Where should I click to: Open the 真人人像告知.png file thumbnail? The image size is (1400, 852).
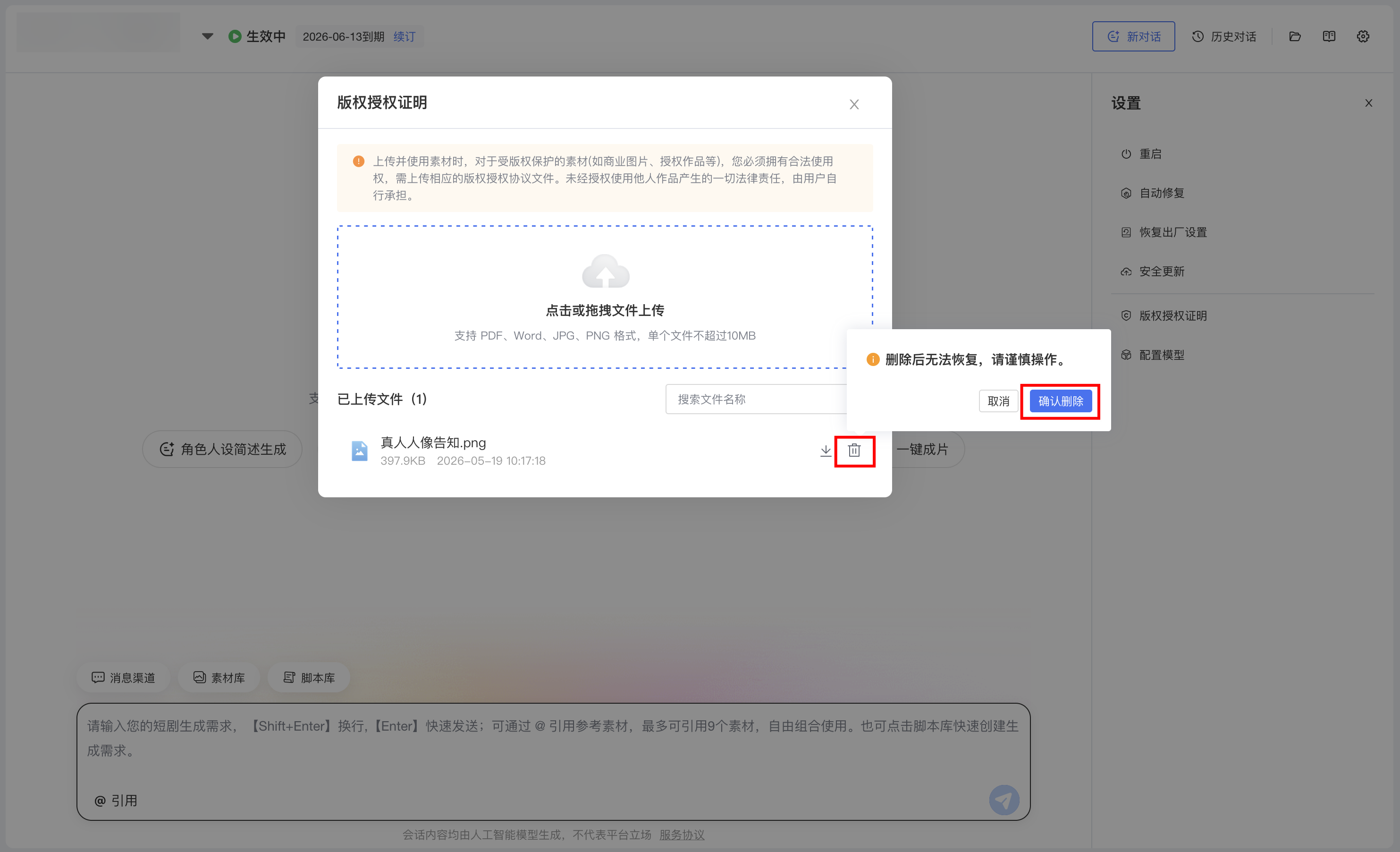click(359, 451)
